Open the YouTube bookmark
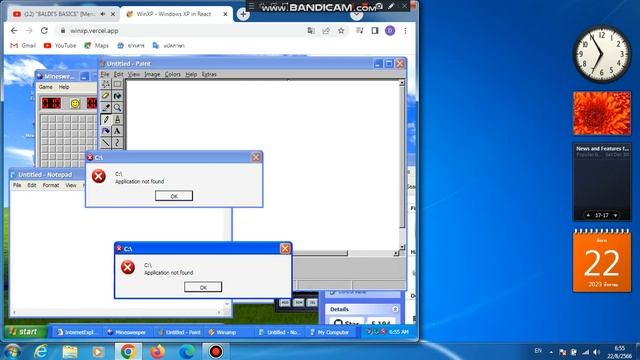 pyautogui.click(x=60, y=45)
